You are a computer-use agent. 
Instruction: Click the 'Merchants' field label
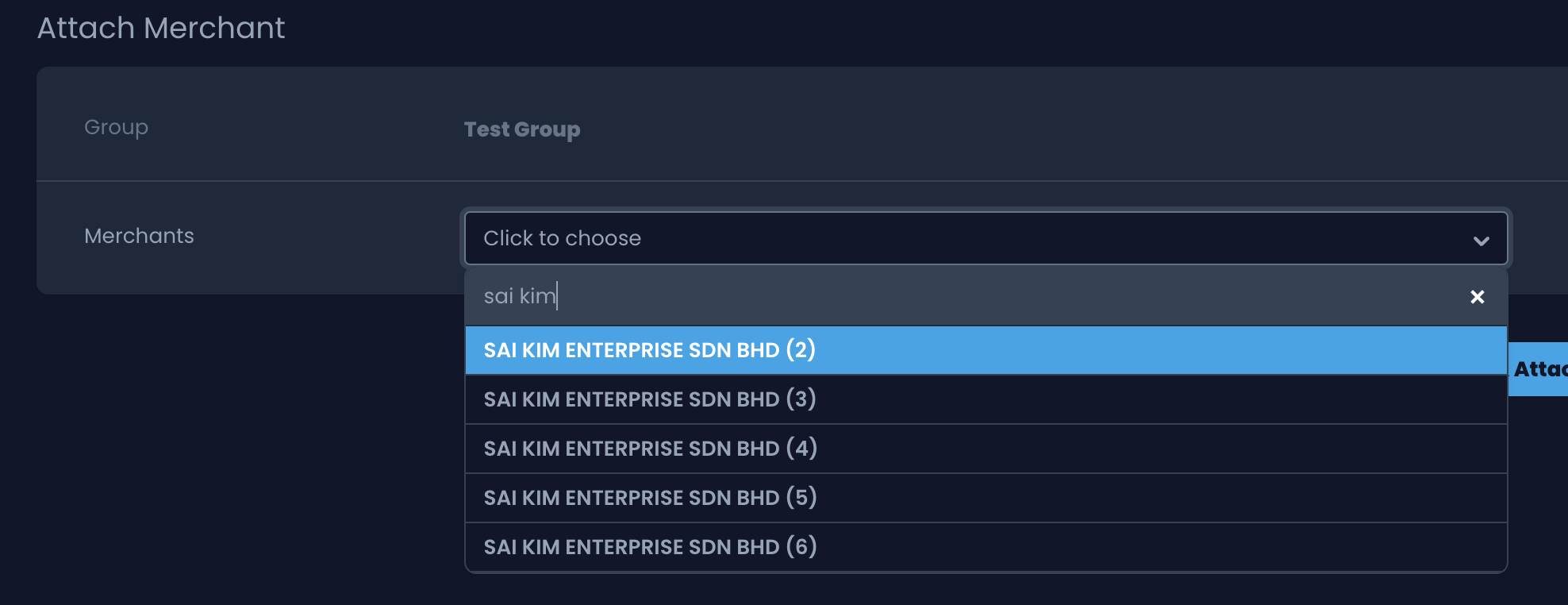tap(139, 236)
